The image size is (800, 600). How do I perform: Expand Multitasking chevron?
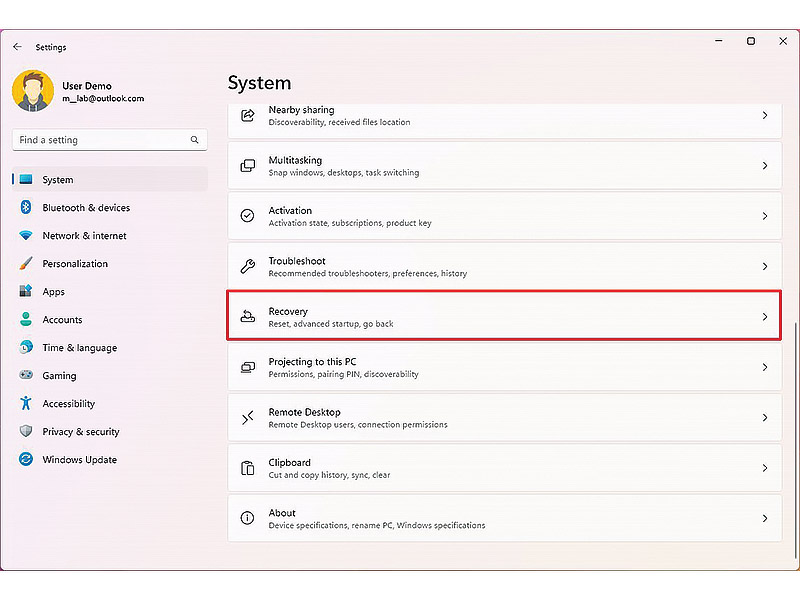[765, 166]
